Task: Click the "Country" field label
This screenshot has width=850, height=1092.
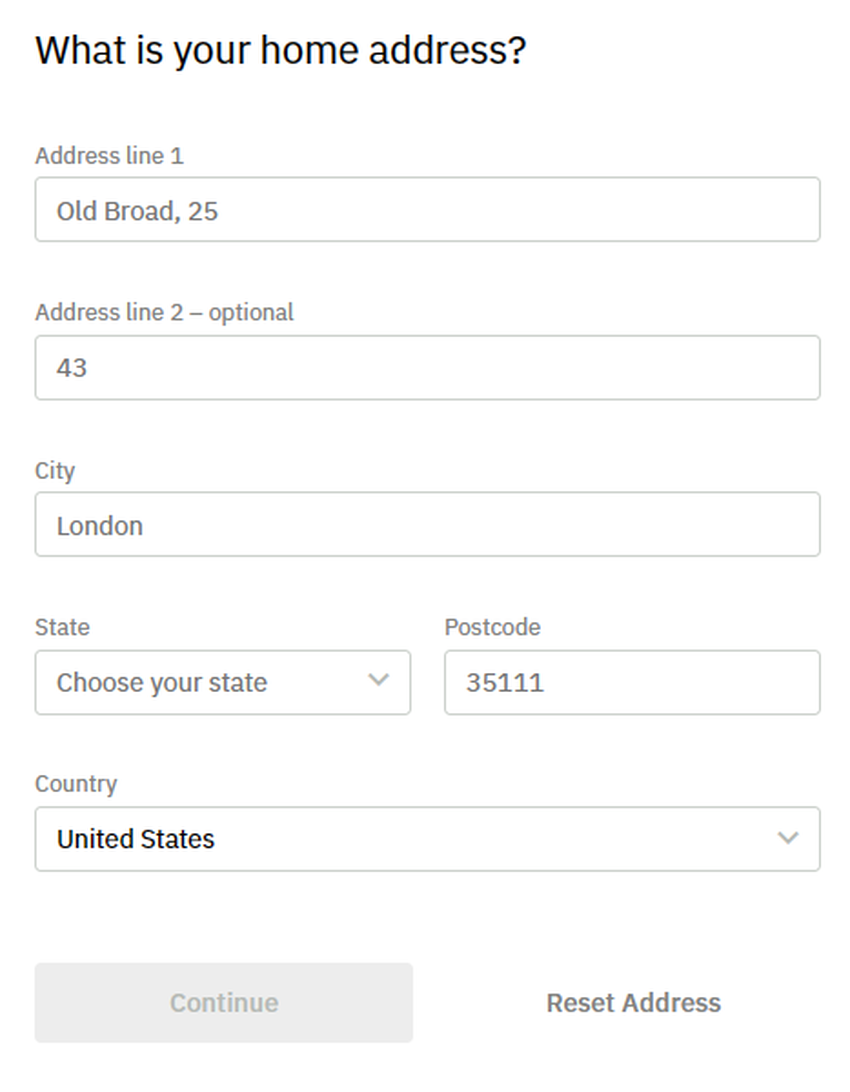Action: (x=76, y=784)
